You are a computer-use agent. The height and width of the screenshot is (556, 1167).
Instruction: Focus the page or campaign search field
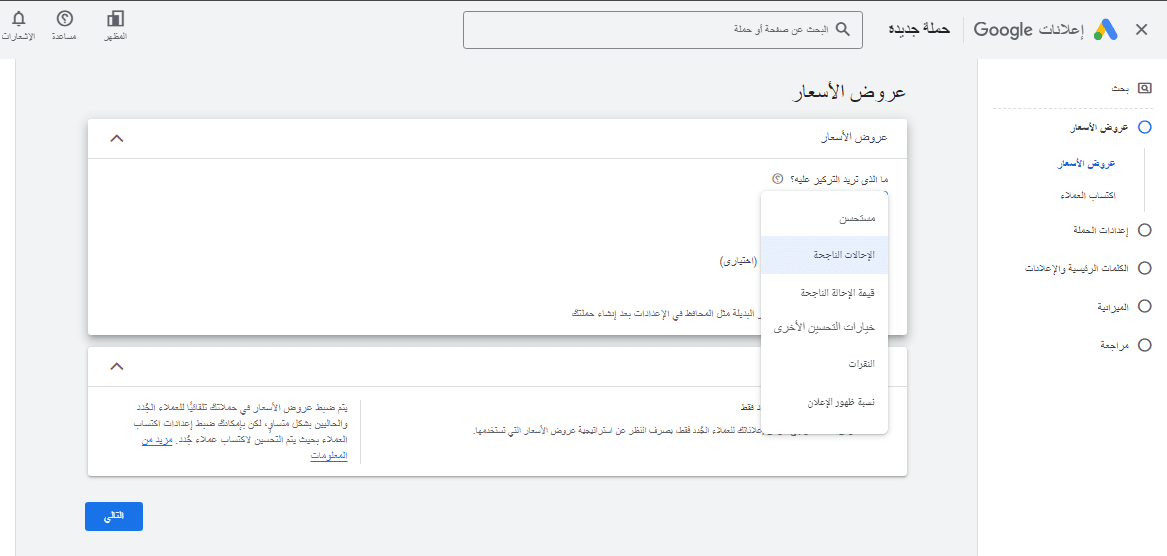click(662, 30)
